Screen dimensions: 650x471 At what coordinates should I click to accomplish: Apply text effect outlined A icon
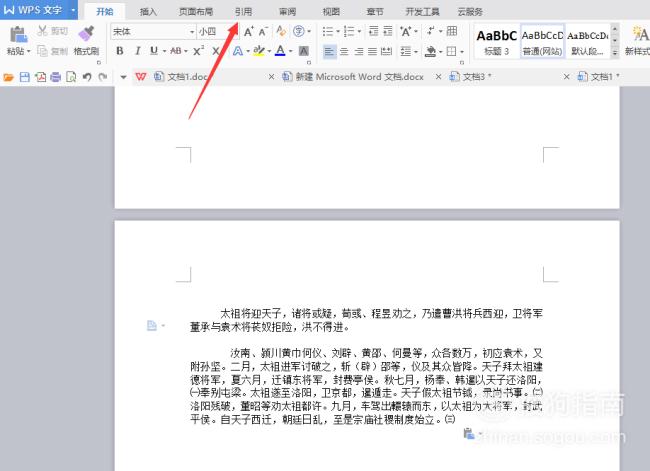[238, 51]
